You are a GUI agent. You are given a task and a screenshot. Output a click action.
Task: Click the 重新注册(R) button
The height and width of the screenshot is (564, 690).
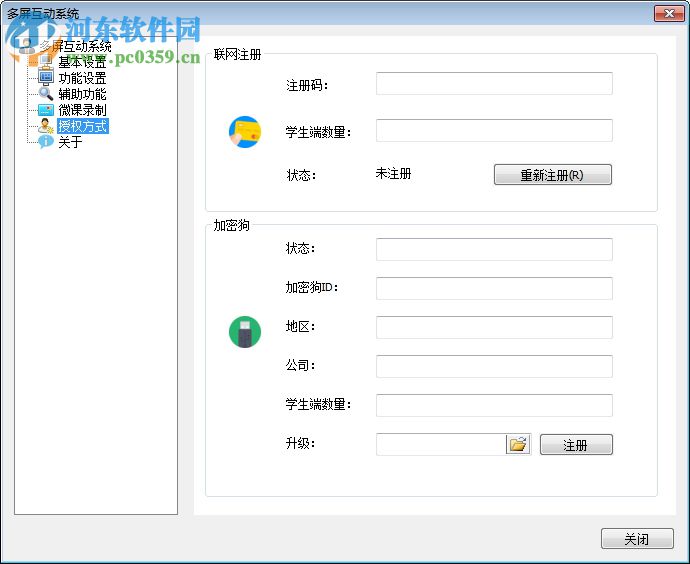coord(553,175)
